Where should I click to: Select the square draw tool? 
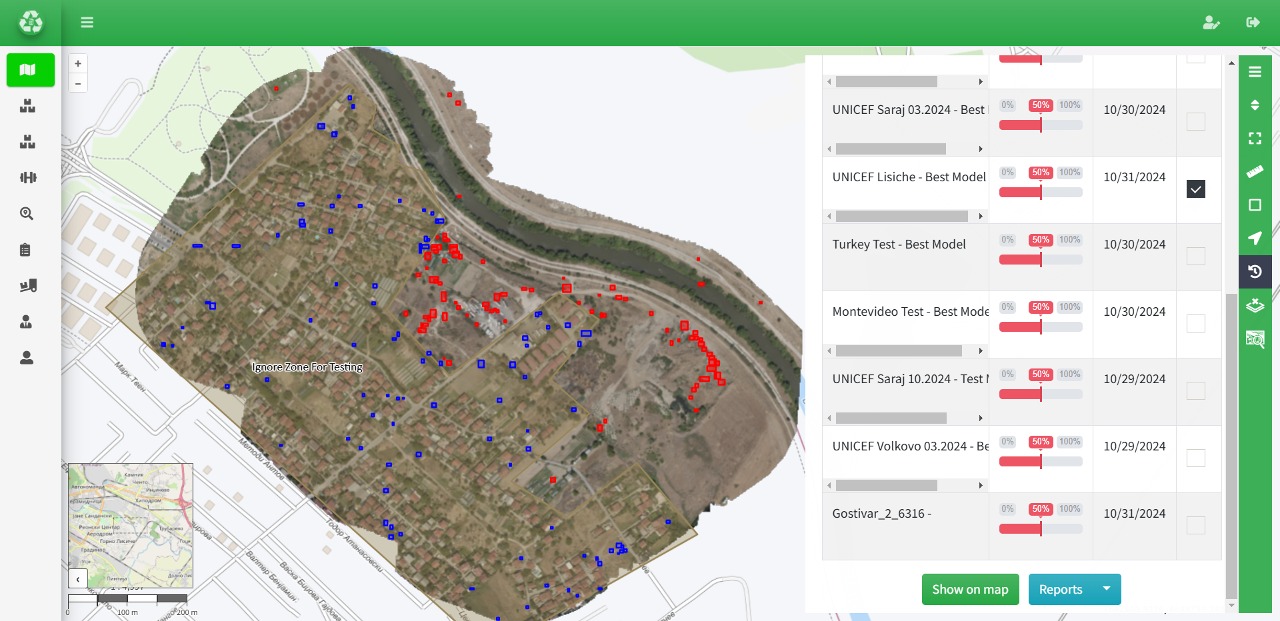pyautogui.click(x=1255, y=205)
